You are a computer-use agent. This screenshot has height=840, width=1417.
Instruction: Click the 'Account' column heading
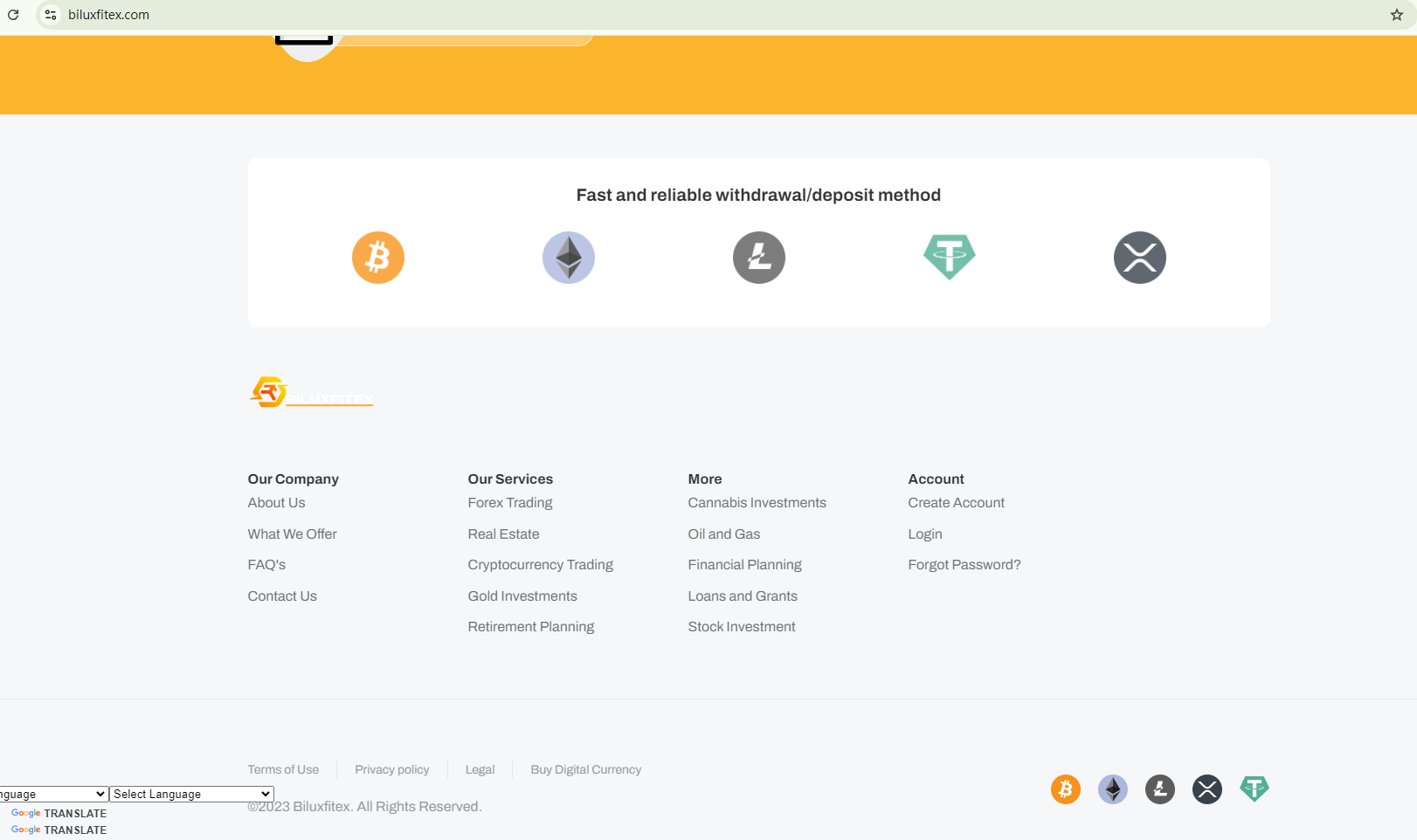coord(936,479)
